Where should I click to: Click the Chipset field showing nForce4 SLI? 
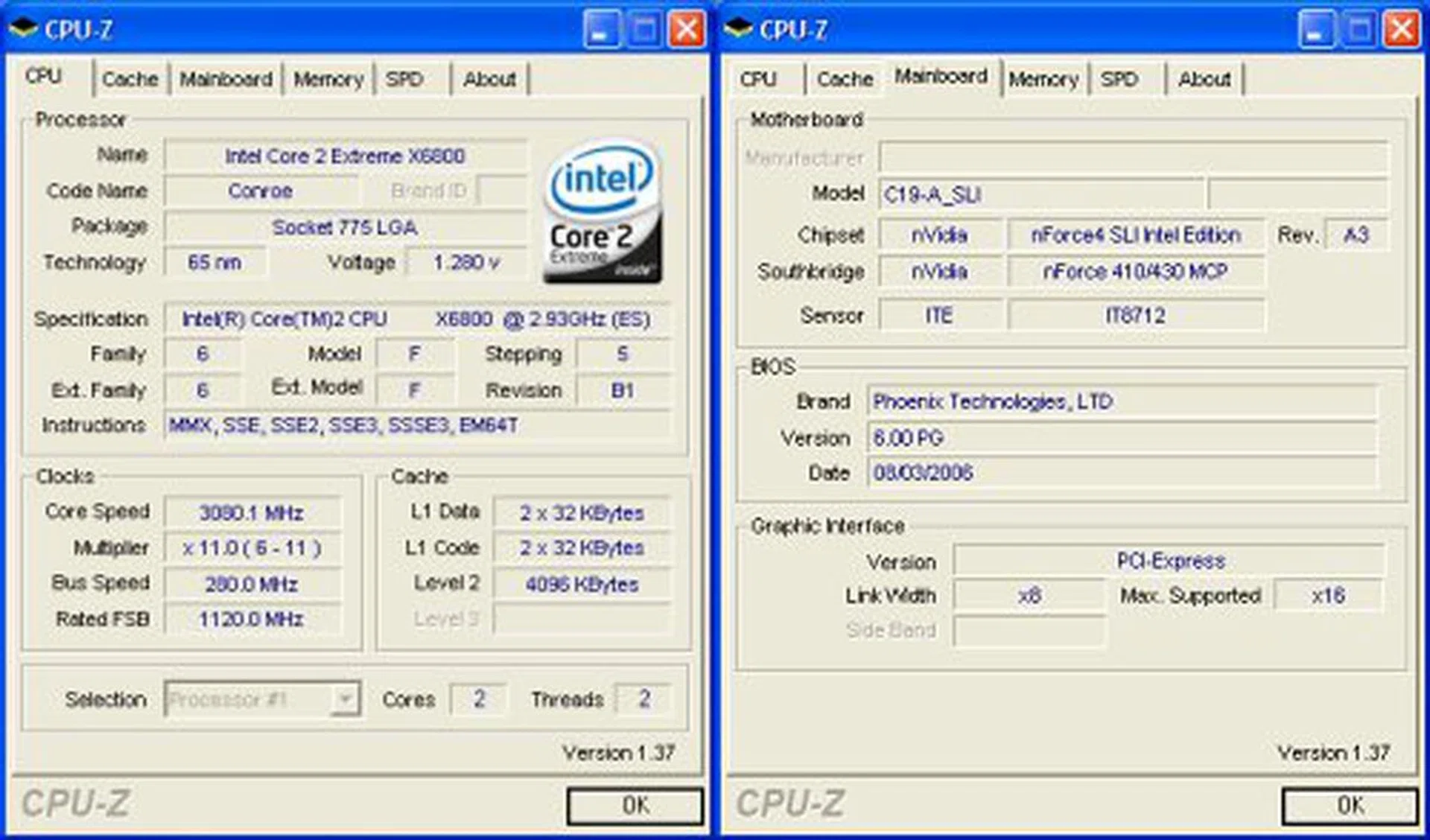[1136, 235]
